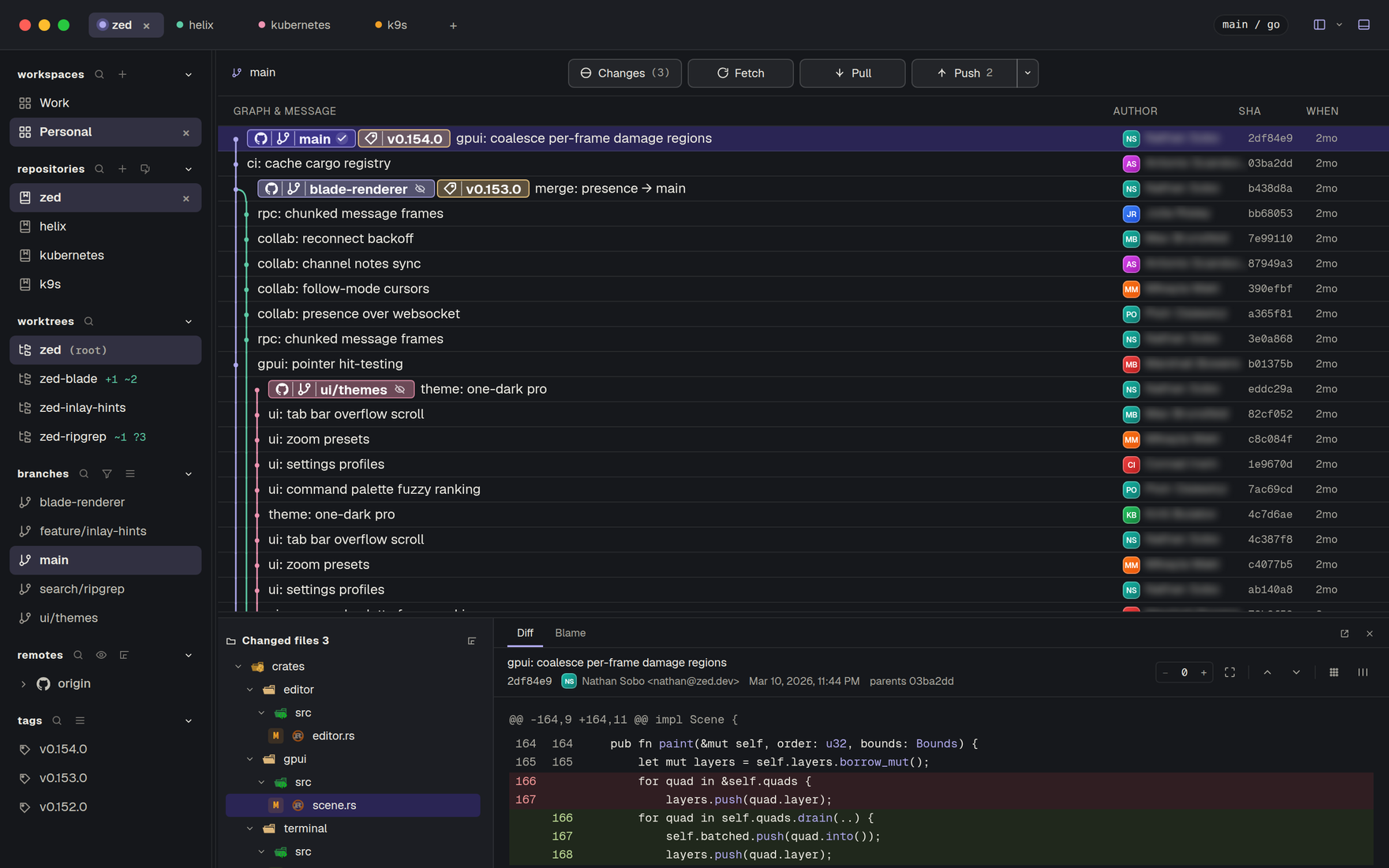Add a new tab with the plus icon
Screen dimensions: 1389x868
[x=453, y=25]
